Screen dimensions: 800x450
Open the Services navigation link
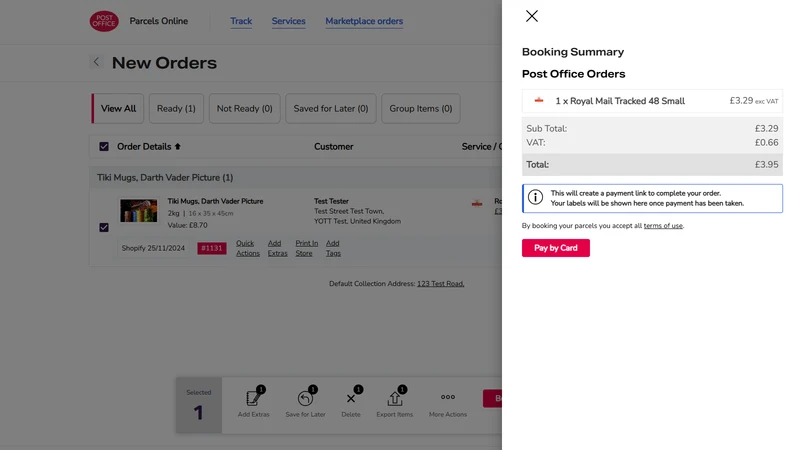(x=288, y=21)
